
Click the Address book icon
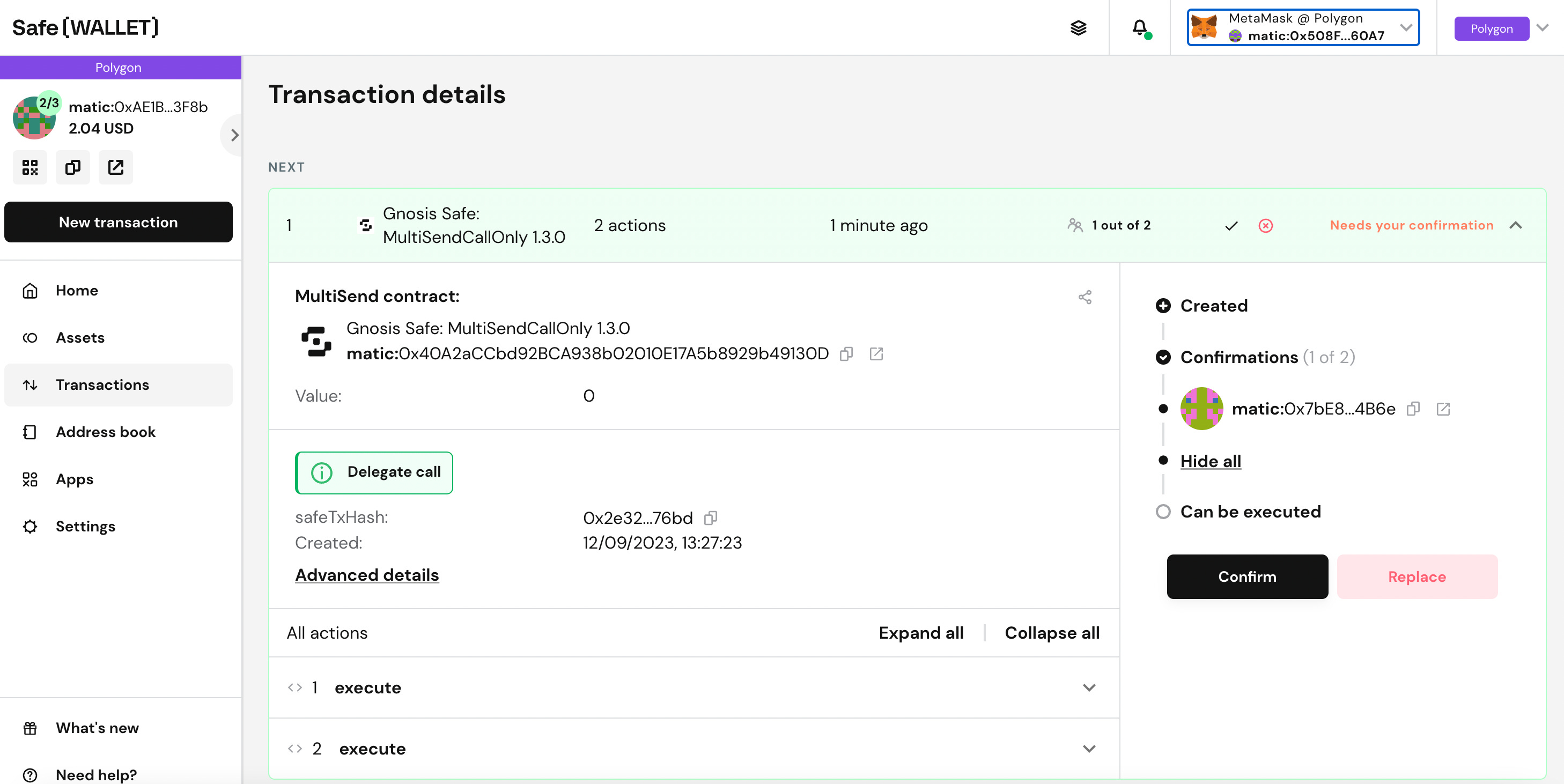[29, 432]
